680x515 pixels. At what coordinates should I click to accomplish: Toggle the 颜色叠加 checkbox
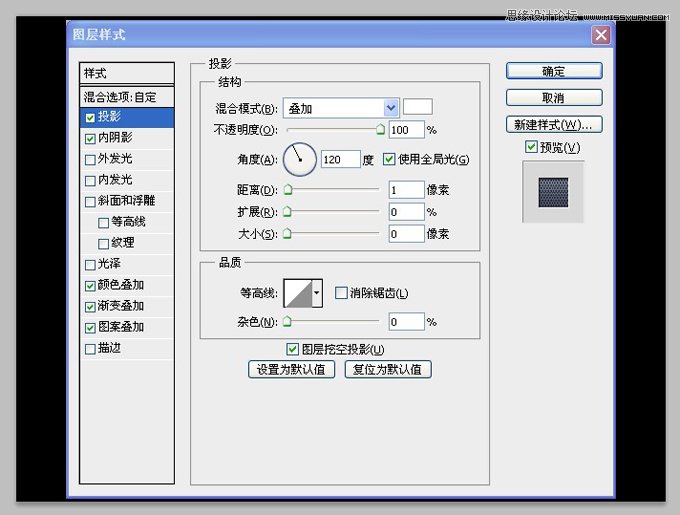point(90,286)
